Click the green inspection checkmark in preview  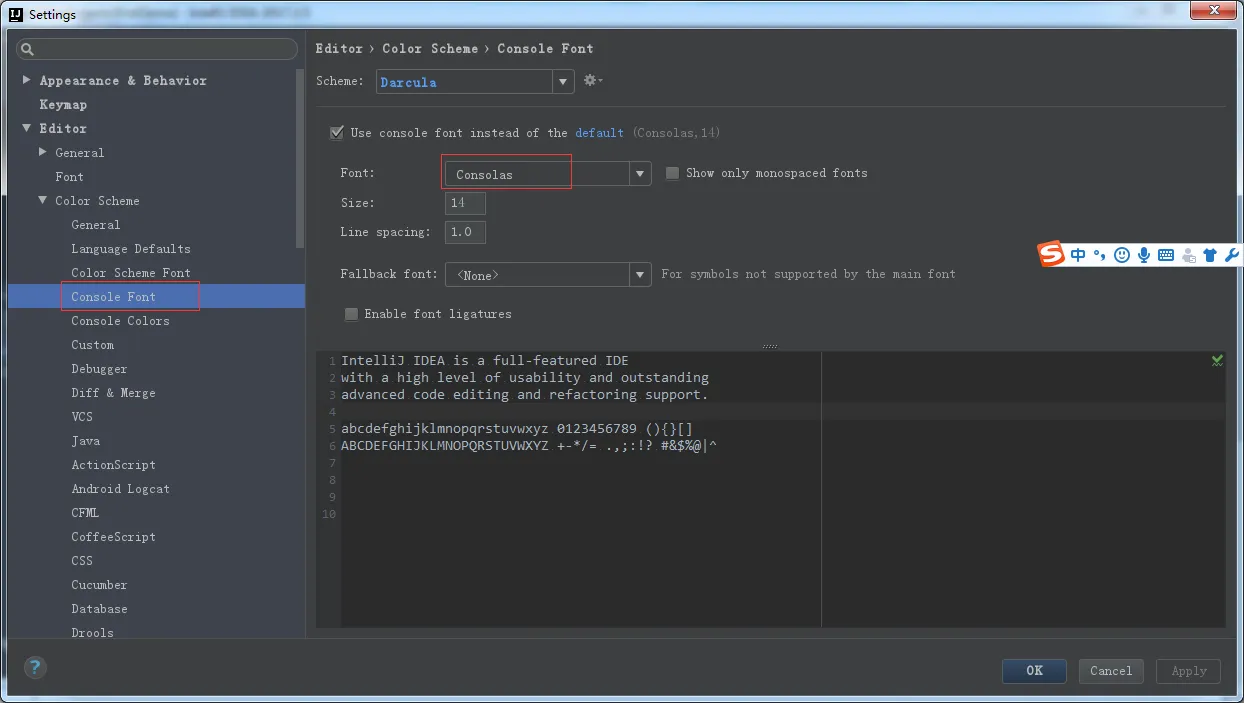tap(1217, 360)
